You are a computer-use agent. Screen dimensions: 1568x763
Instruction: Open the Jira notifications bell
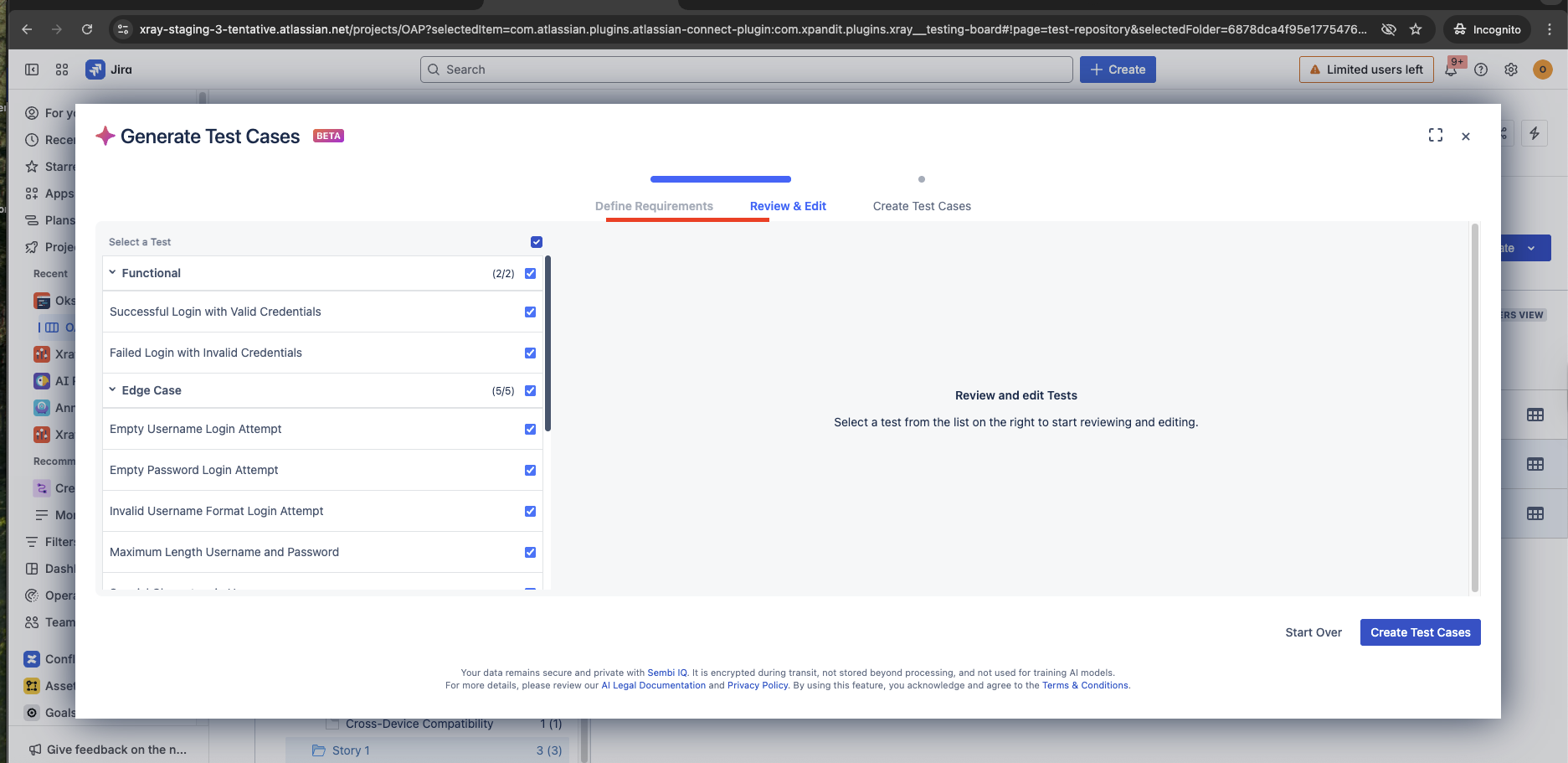(1451, 70)
